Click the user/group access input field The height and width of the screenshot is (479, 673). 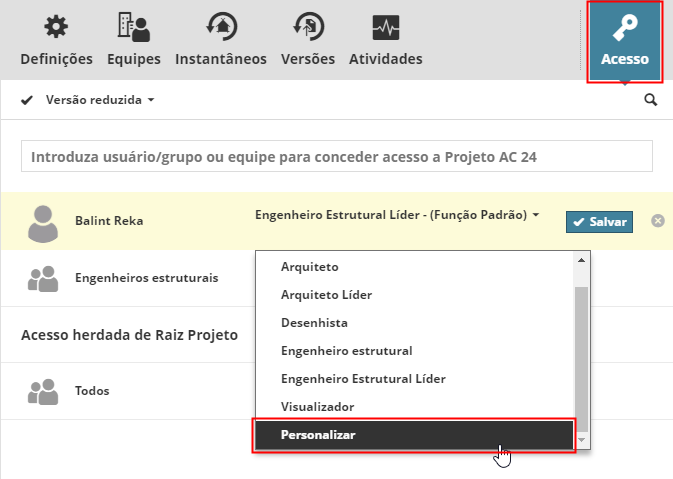[336, 157]
